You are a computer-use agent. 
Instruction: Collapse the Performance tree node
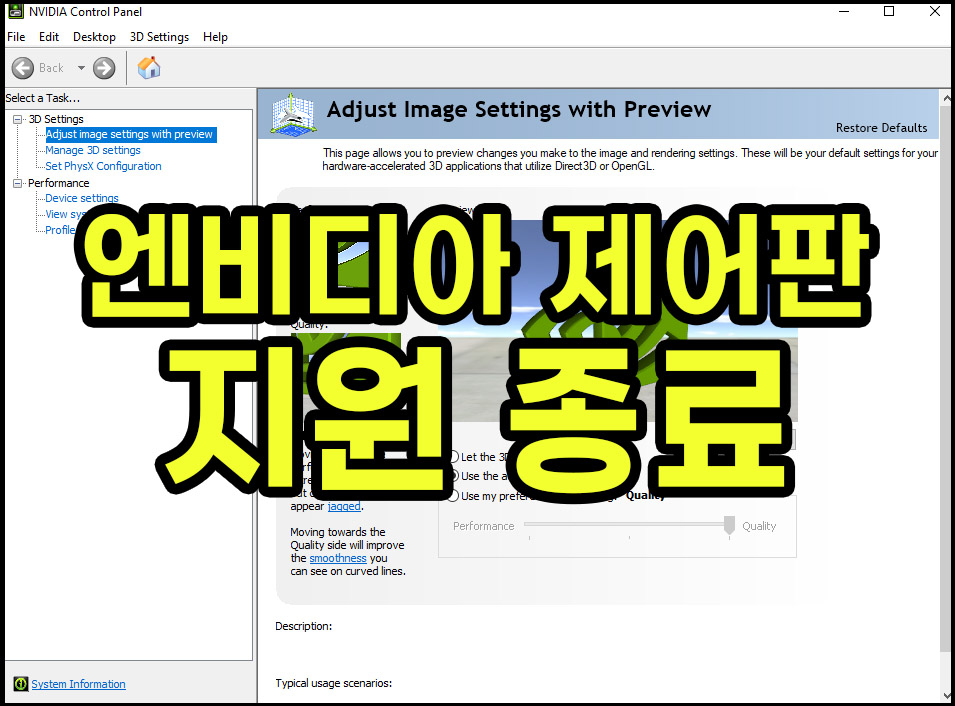(18, 183)
